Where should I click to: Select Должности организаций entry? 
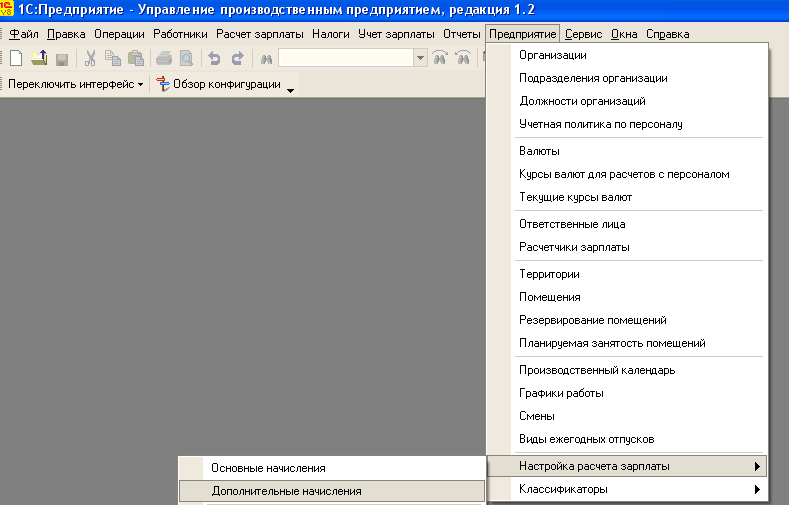tap(627, 101)
